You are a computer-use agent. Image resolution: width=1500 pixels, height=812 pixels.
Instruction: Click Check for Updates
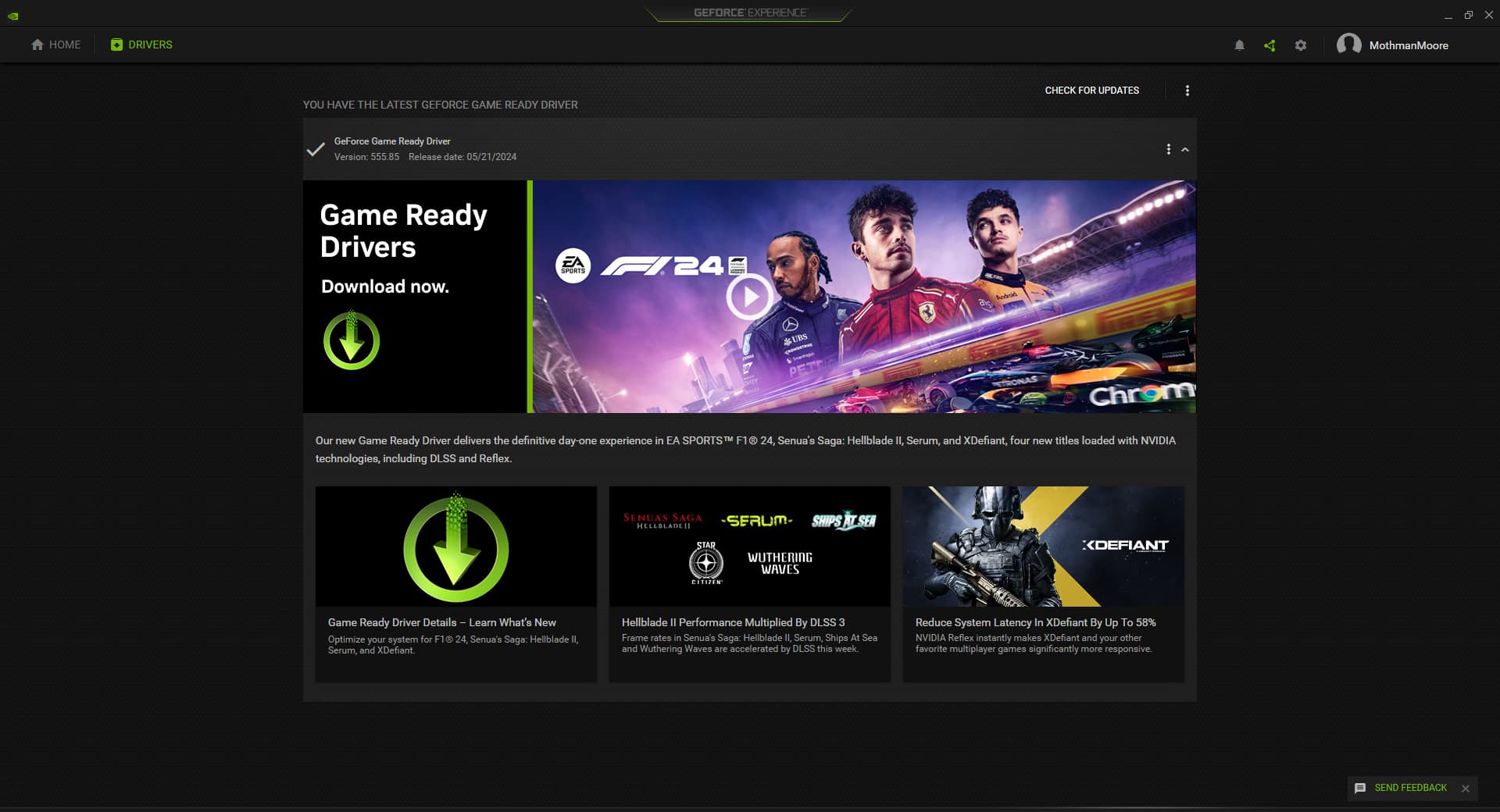[1091, 91]
